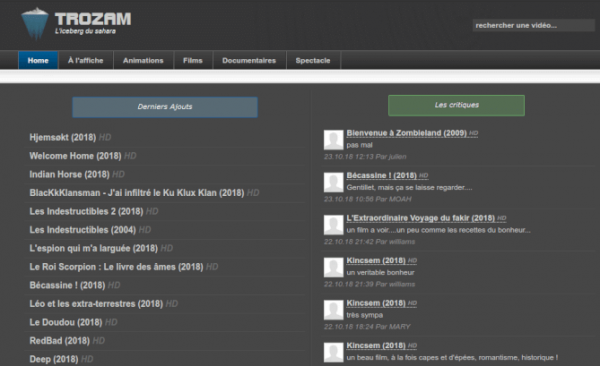
Task: Click review timestamp '23.10.18 10:56 Par MOAH'
Action: click(x=368, y=199)
